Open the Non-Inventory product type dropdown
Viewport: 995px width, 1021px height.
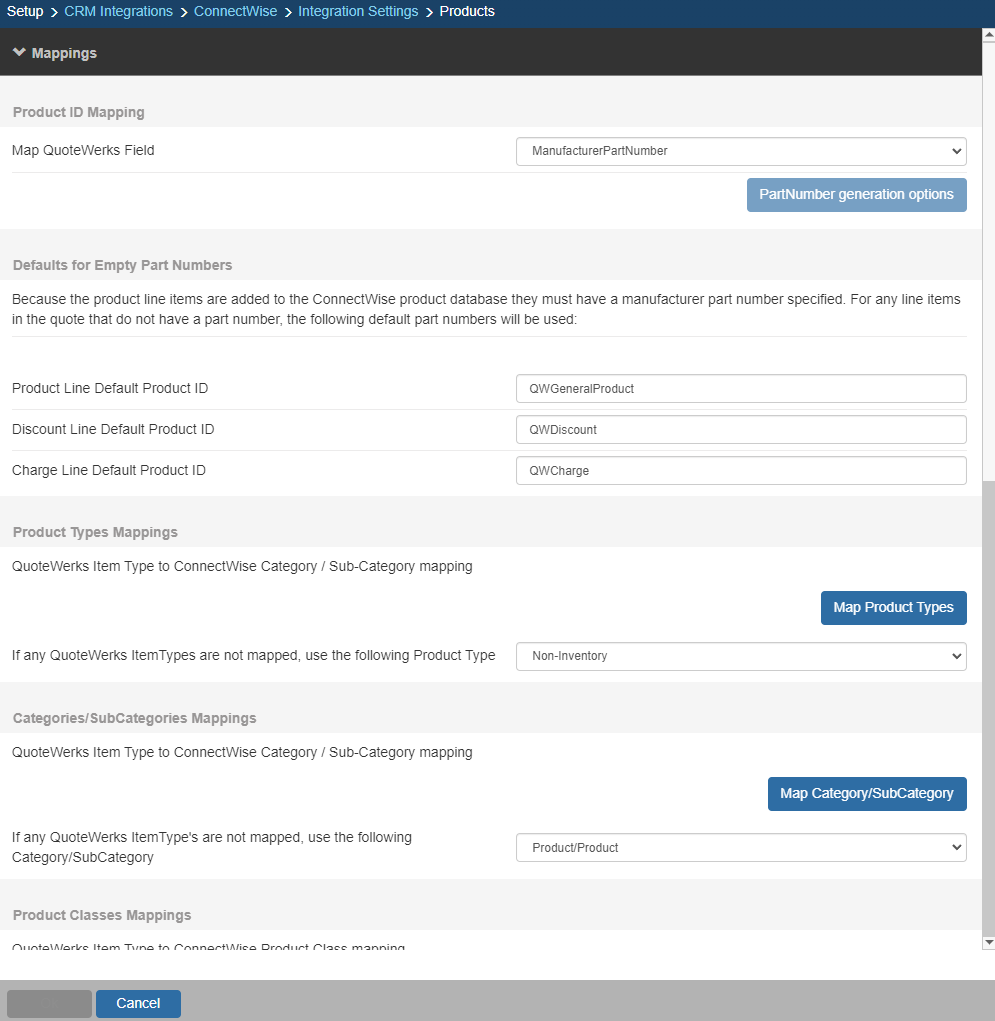pyautogui.click(x=741, y=656)
